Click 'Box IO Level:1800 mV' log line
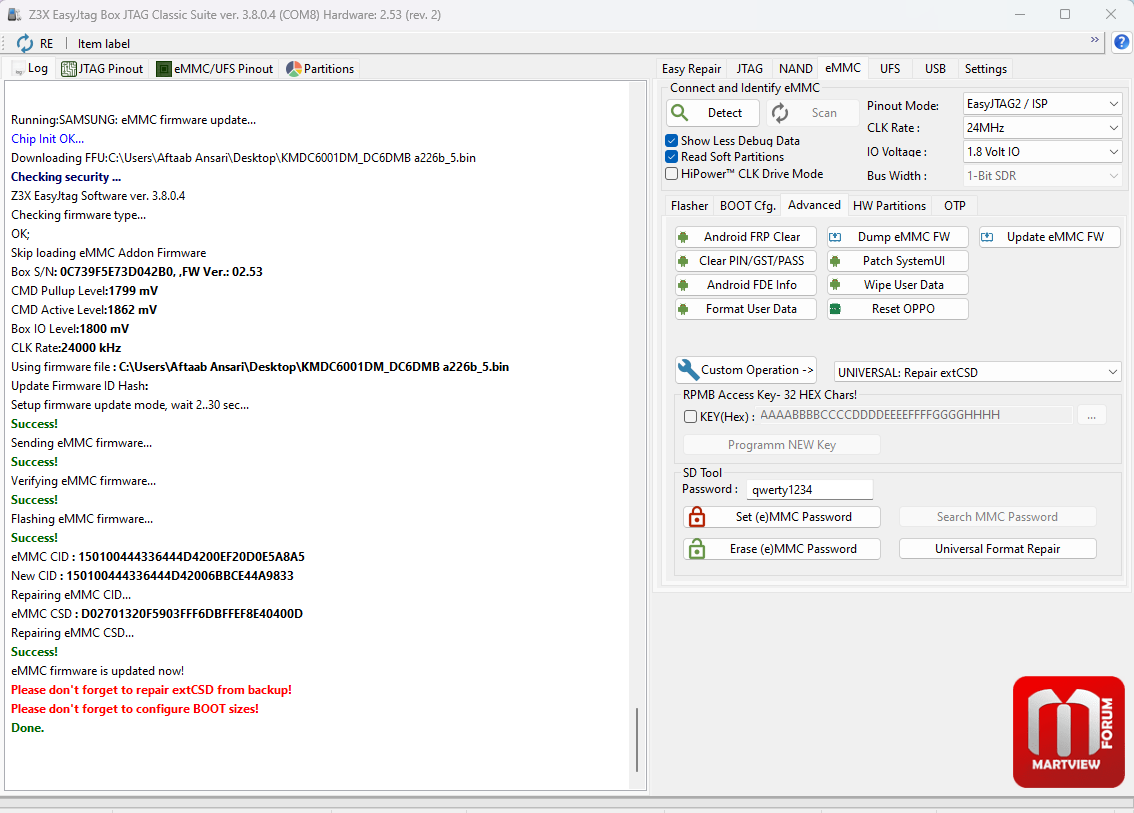1134x813 pixels. click(70, 329)
